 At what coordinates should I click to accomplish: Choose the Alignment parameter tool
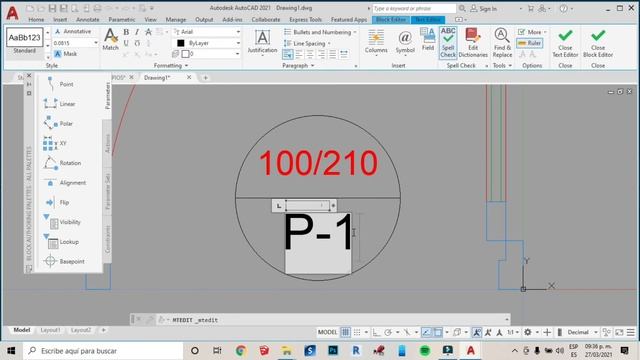tap(64, 182)
